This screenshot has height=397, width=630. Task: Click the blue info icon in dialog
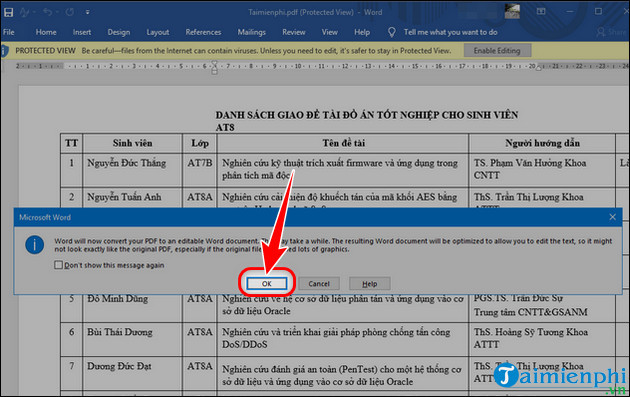(x=35, y=244)
